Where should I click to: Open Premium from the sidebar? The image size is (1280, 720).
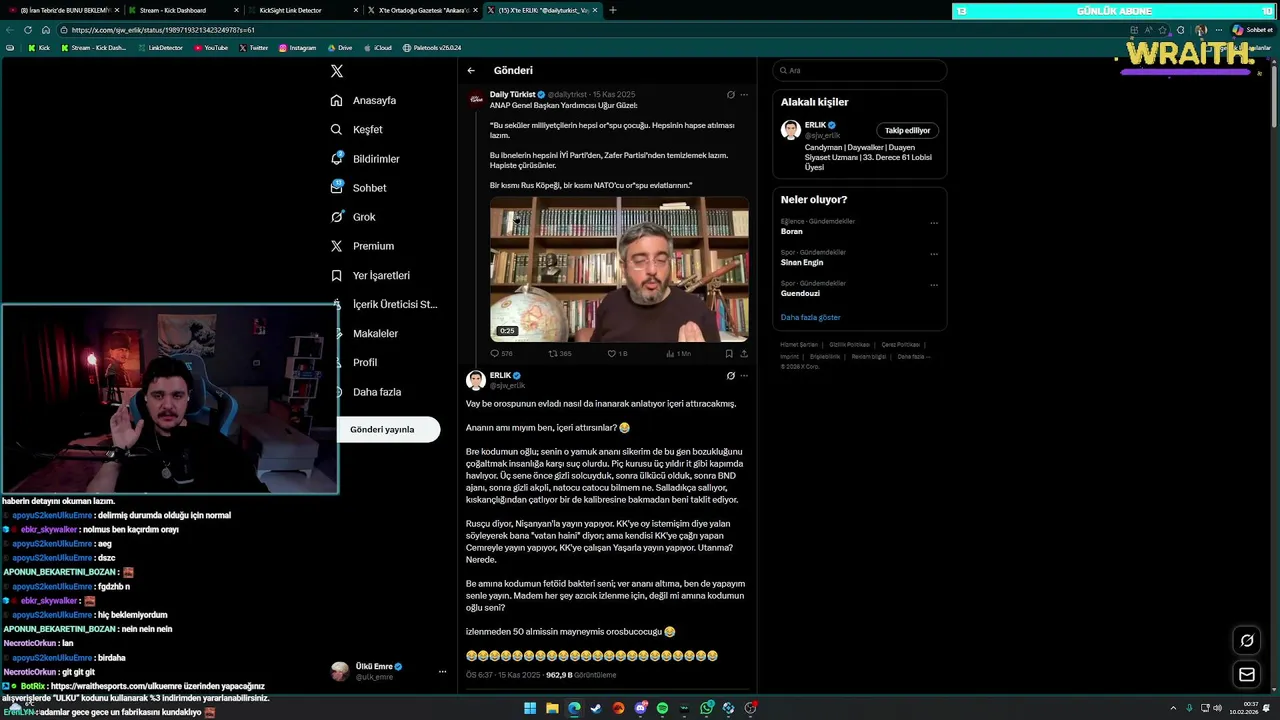[x=362, y=246]
